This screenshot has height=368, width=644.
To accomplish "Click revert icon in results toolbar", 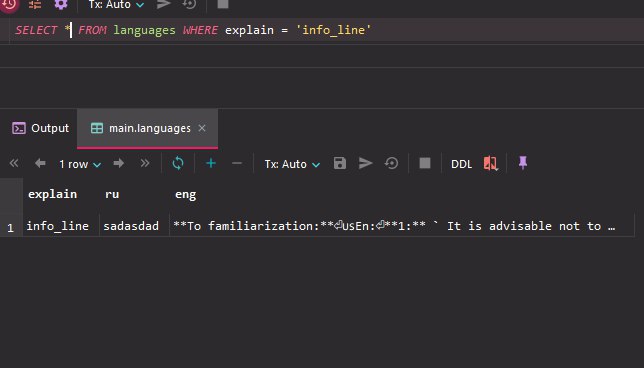I will pos(391,163).
